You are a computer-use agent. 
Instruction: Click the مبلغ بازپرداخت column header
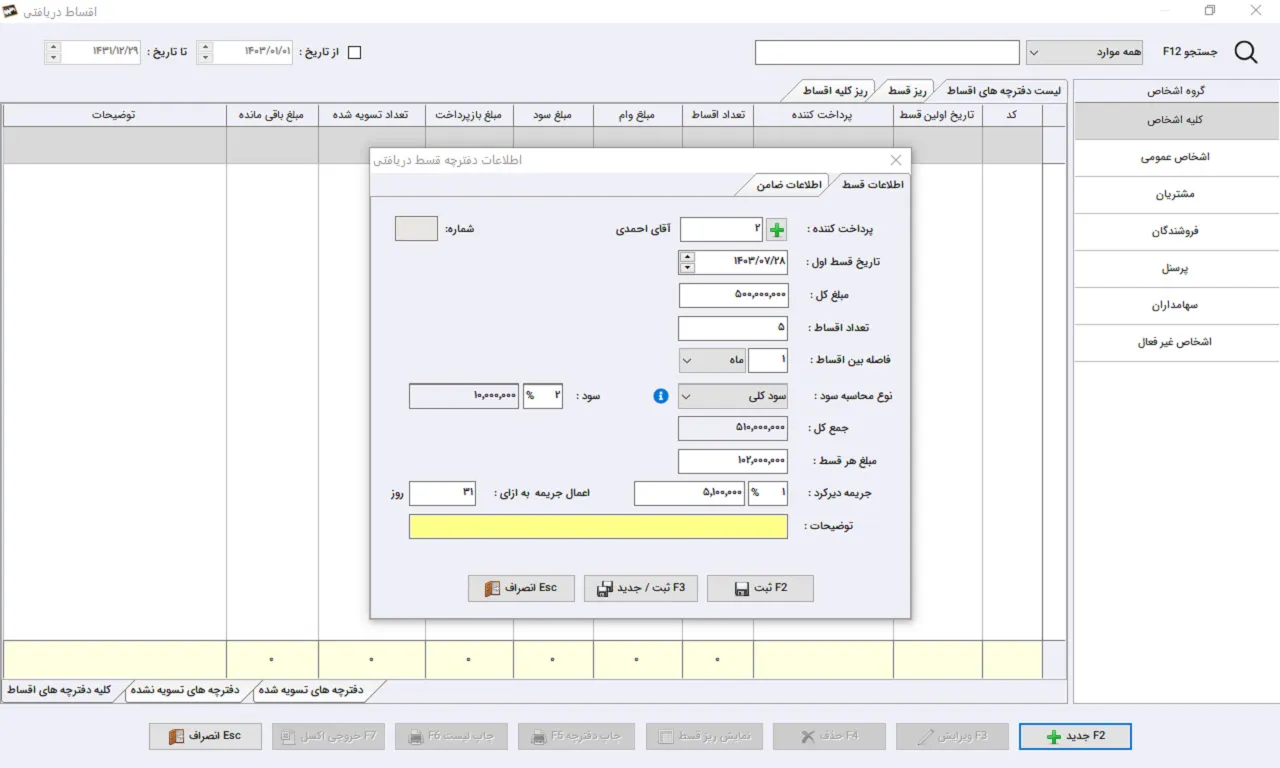469,115
